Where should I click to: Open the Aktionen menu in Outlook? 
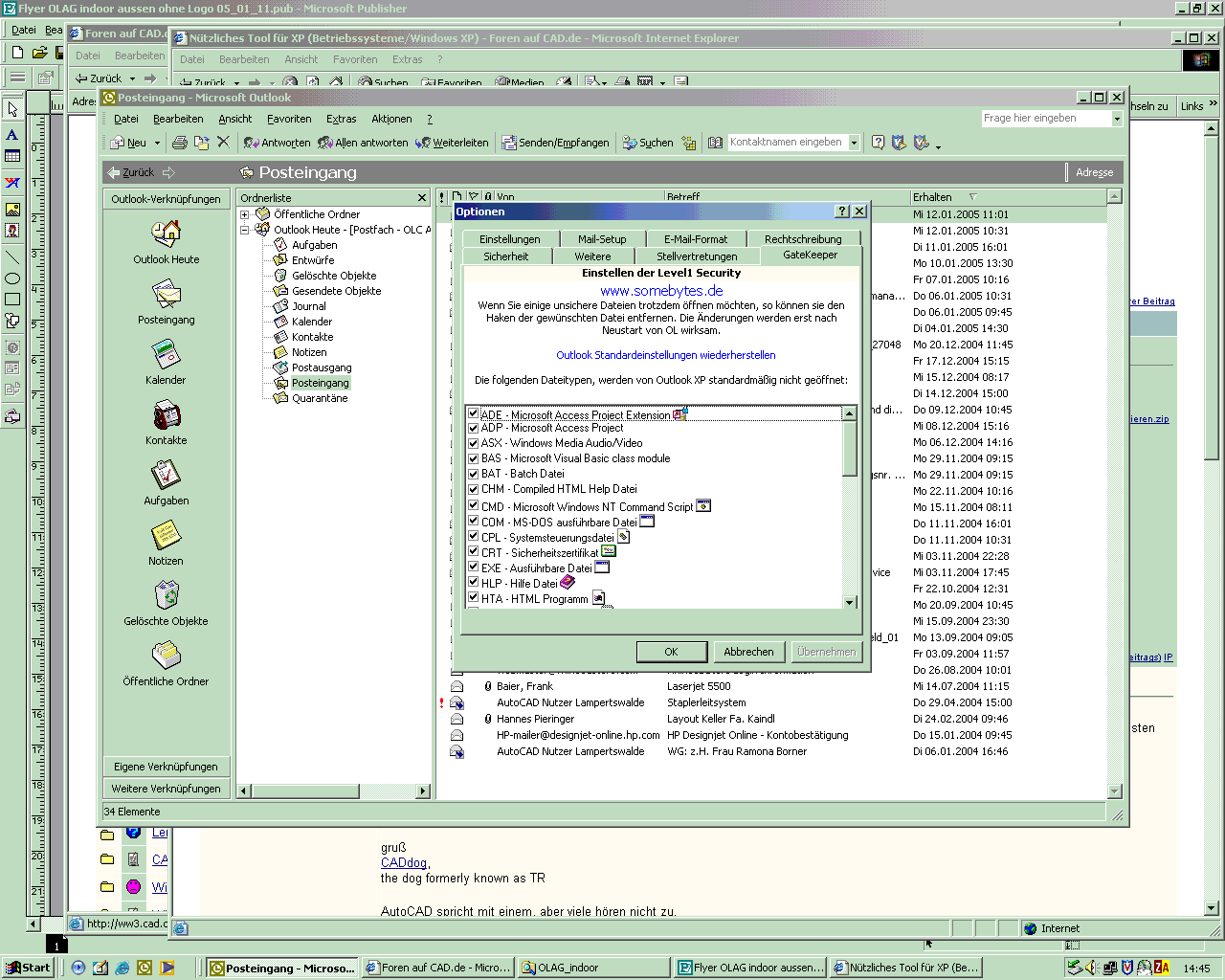[391, 119]
